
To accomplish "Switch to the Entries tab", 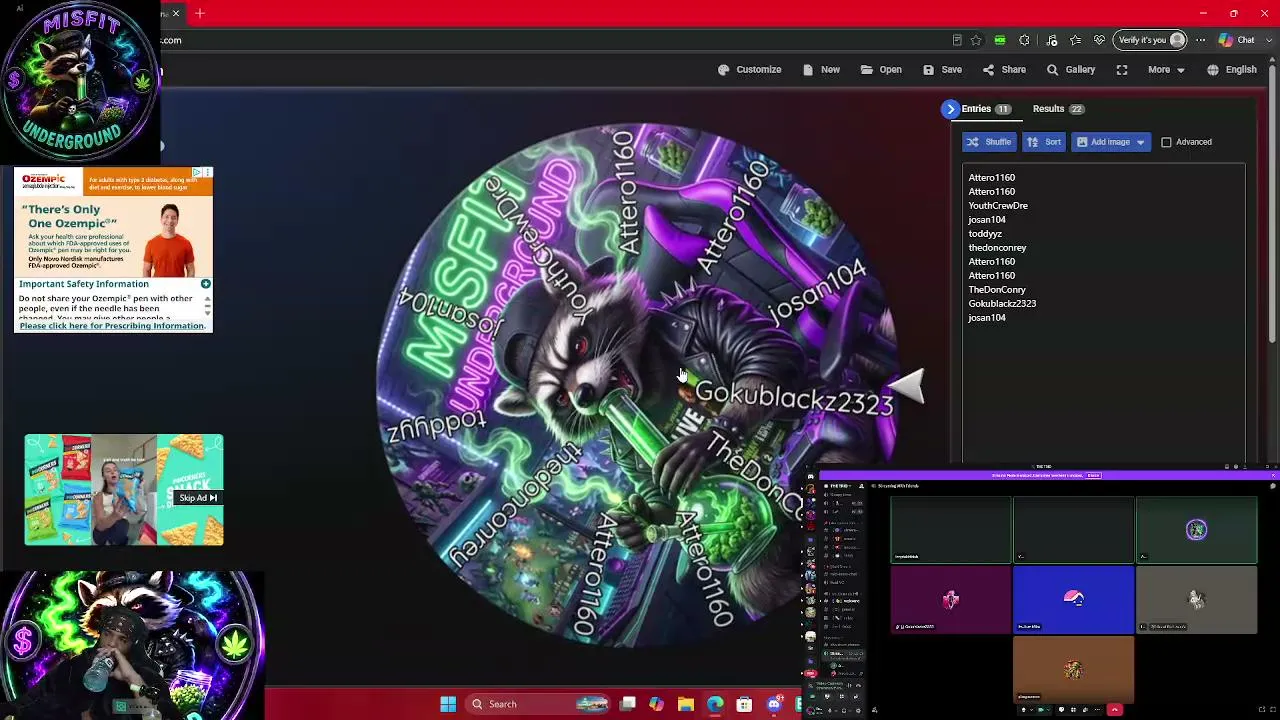I will tap(986, 109).
